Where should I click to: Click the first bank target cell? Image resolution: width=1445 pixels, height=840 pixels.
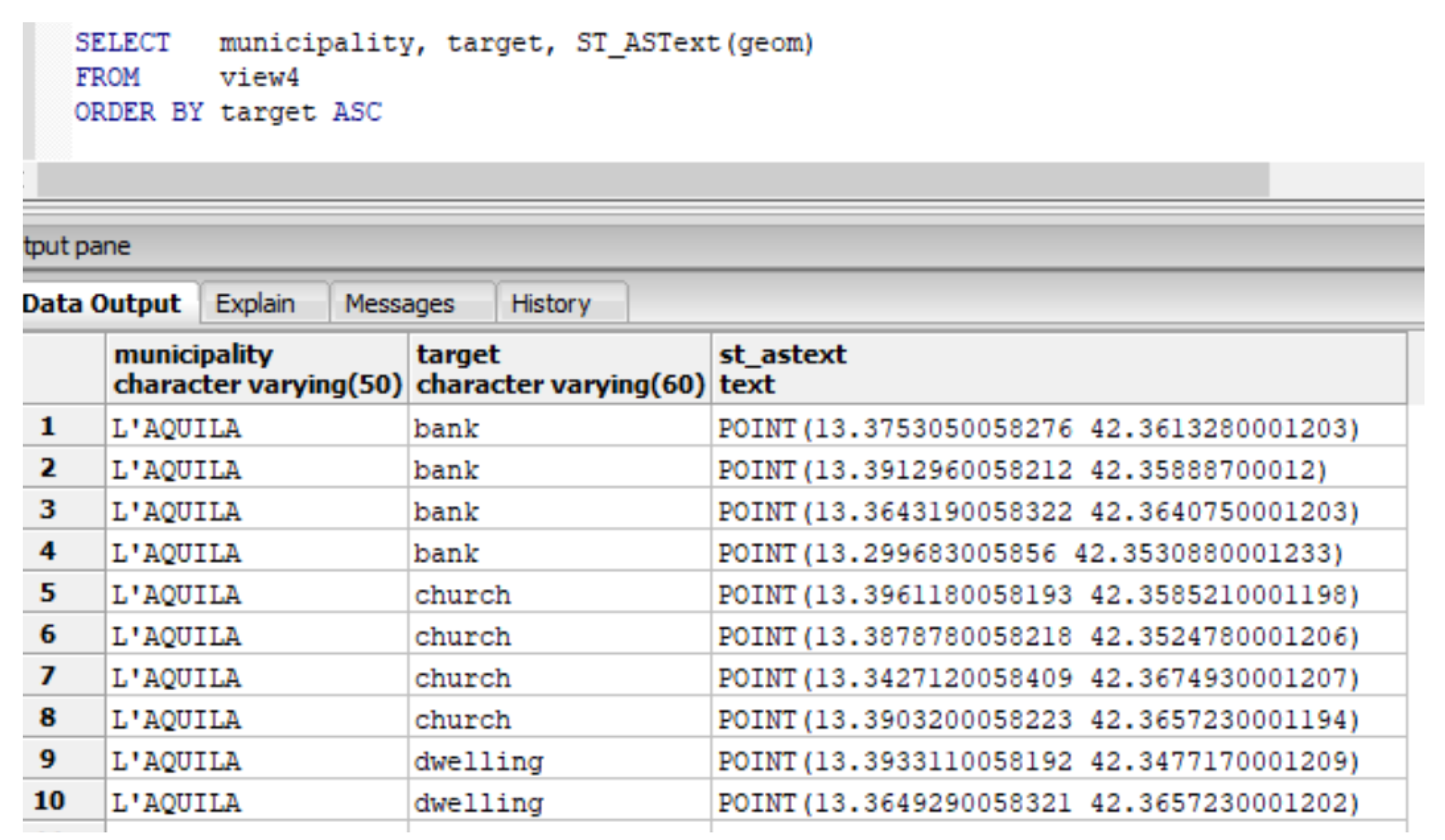(x=446, y=428)
